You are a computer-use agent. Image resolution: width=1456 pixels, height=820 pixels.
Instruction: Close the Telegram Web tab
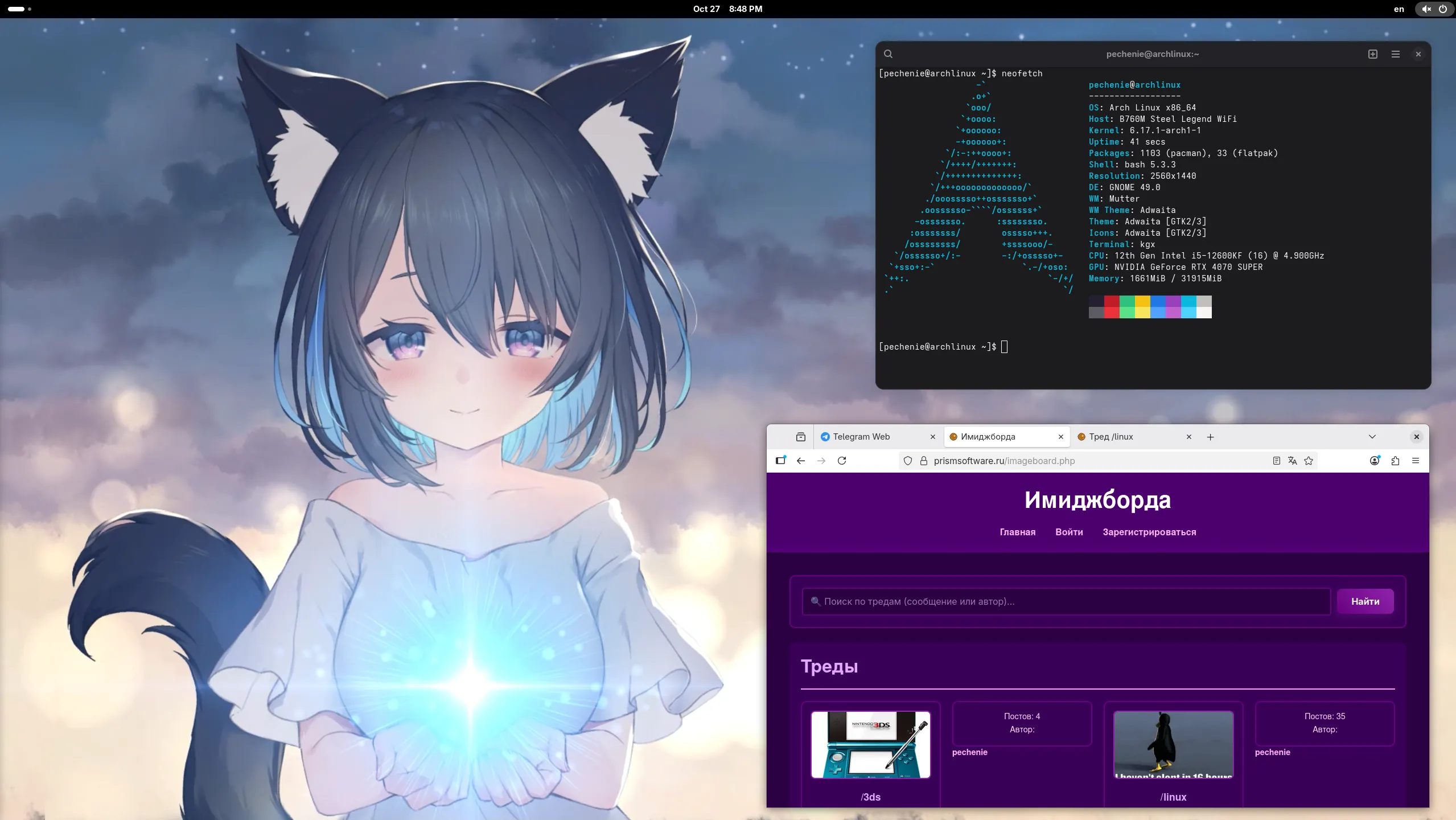(932, 437)
